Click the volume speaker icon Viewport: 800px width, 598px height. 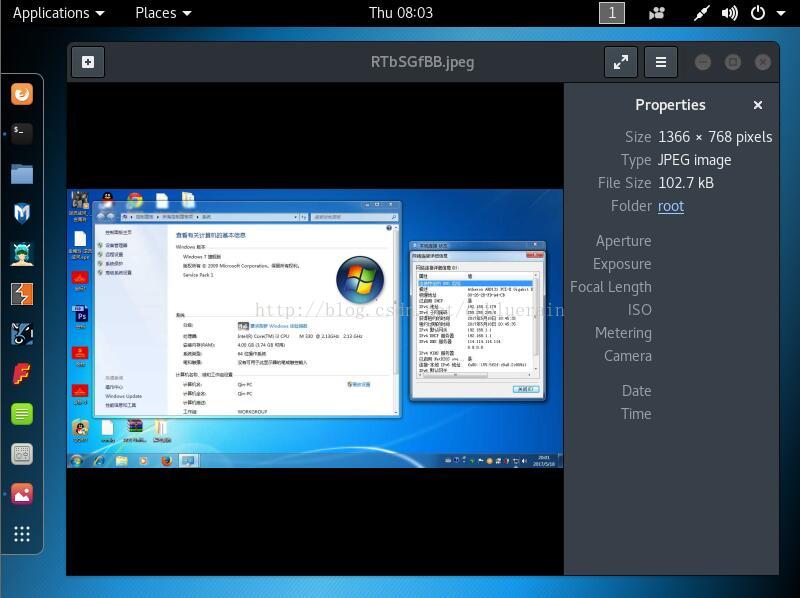[730, 13]
